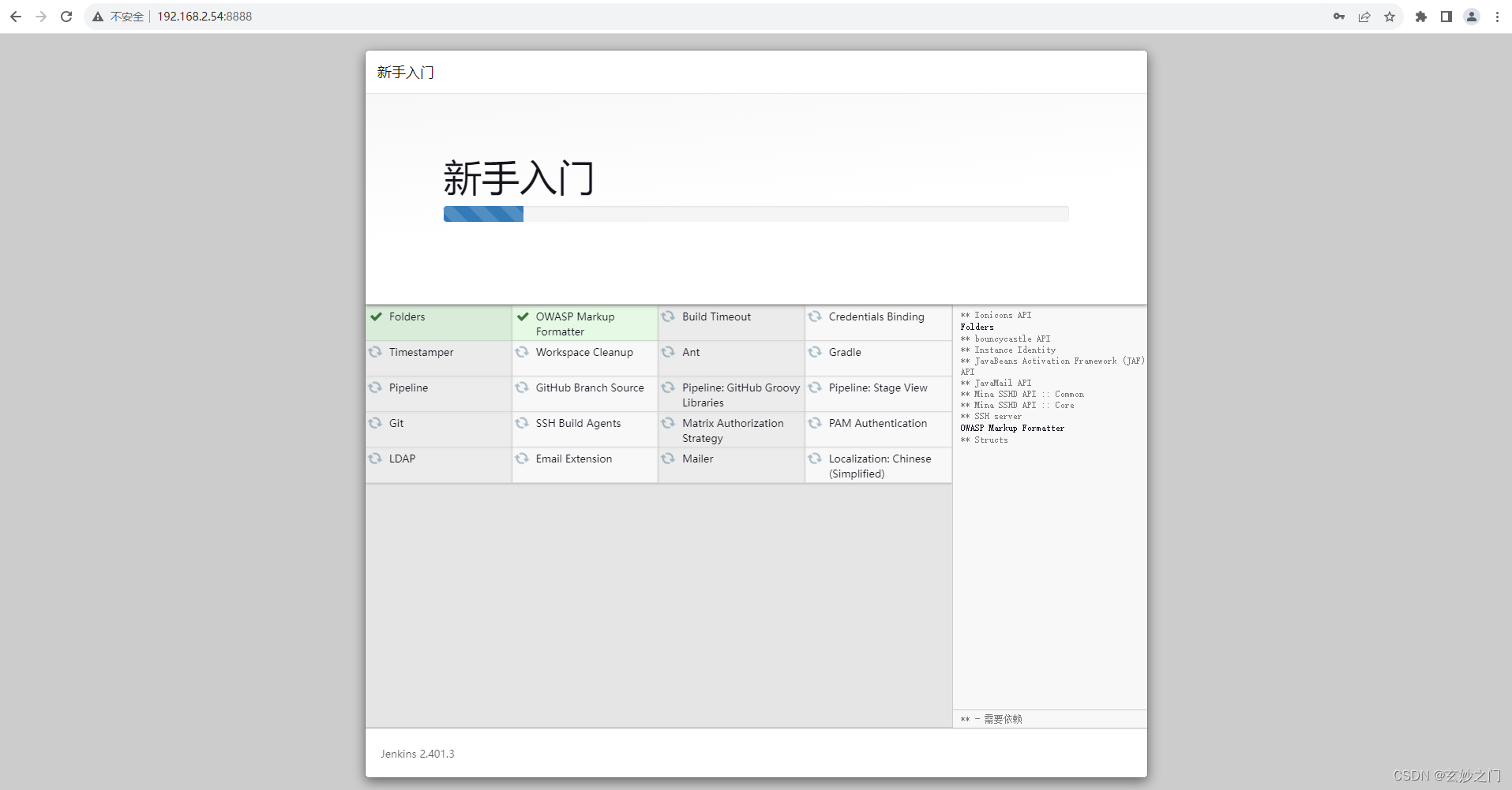Screen dimensions: 1512x790
Task: Bookmark this page with the star icon
Action: [1390, 17]
